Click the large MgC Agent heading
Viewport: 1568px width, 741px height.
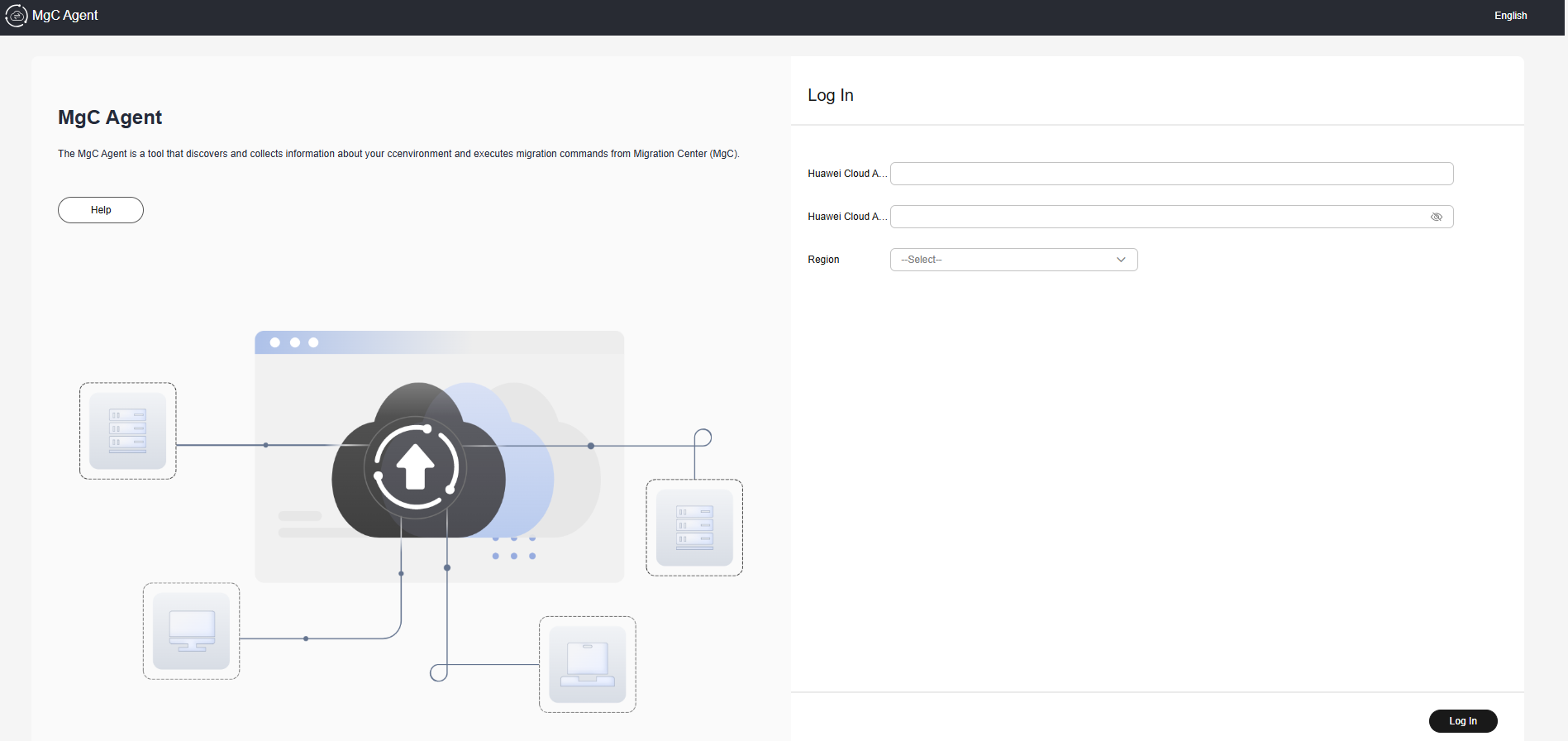point(110,117)
